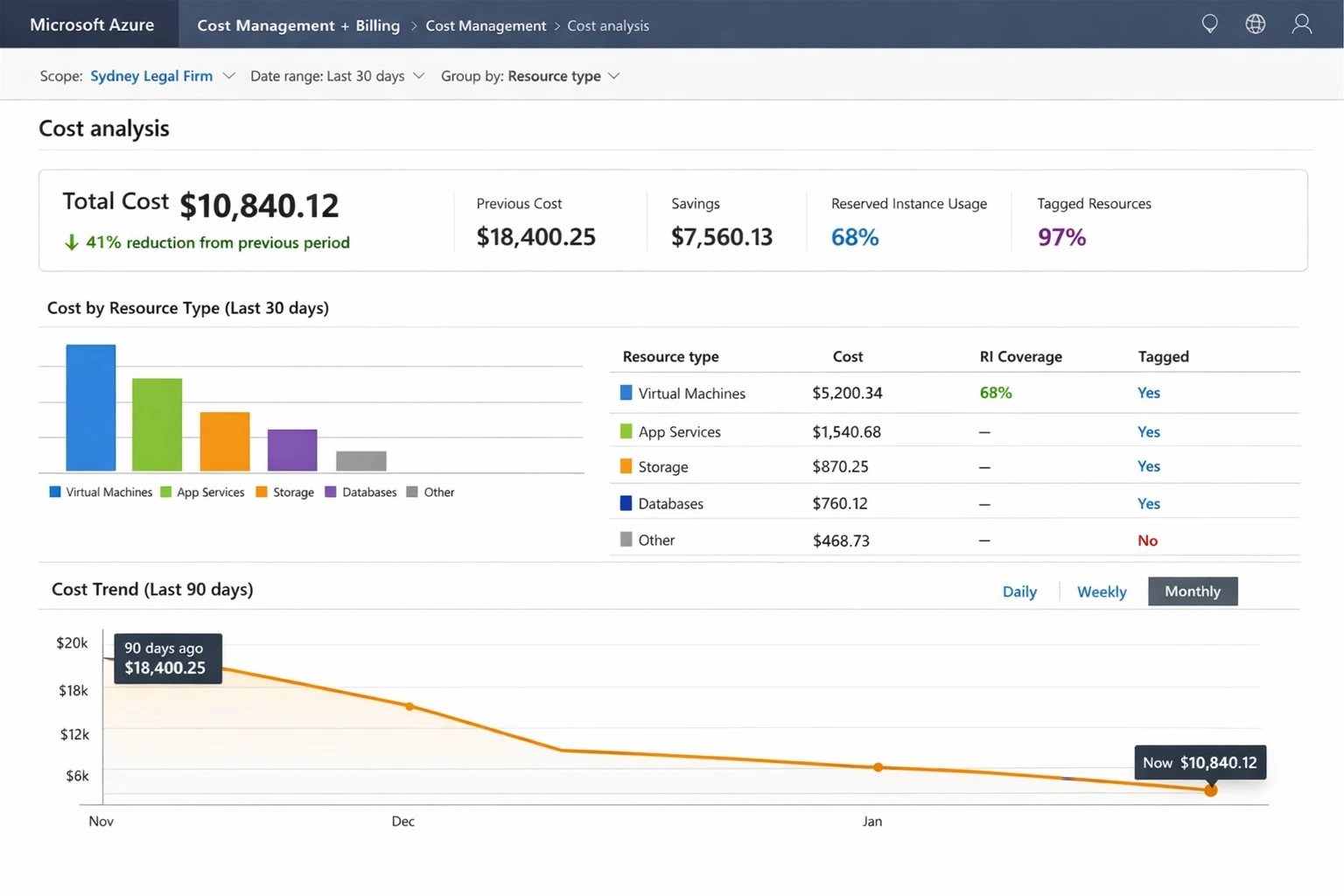The image size is (1344, 896).
Task: Expand the Date range selector
Action: point(419,76)
